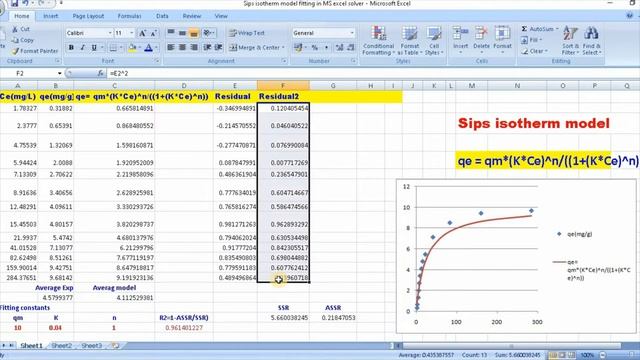
Task: Select the Sheet2 worksheet tab
Action: coord(62,345)
